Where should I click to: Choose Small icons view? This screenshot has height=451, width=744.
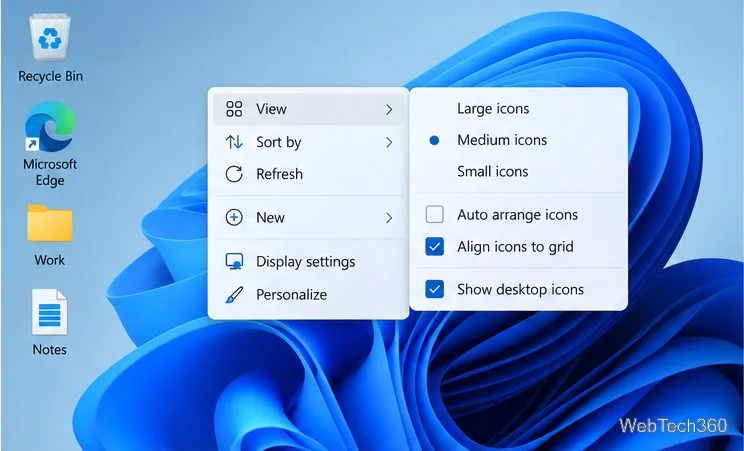click(519, 171)
